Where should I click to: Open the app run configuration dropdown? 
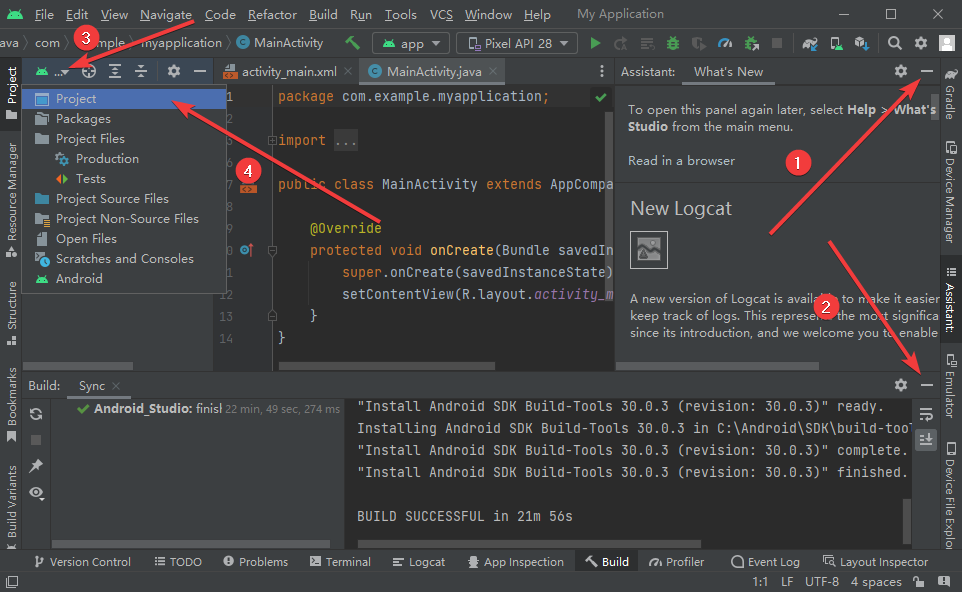click(x=410, y=44)
